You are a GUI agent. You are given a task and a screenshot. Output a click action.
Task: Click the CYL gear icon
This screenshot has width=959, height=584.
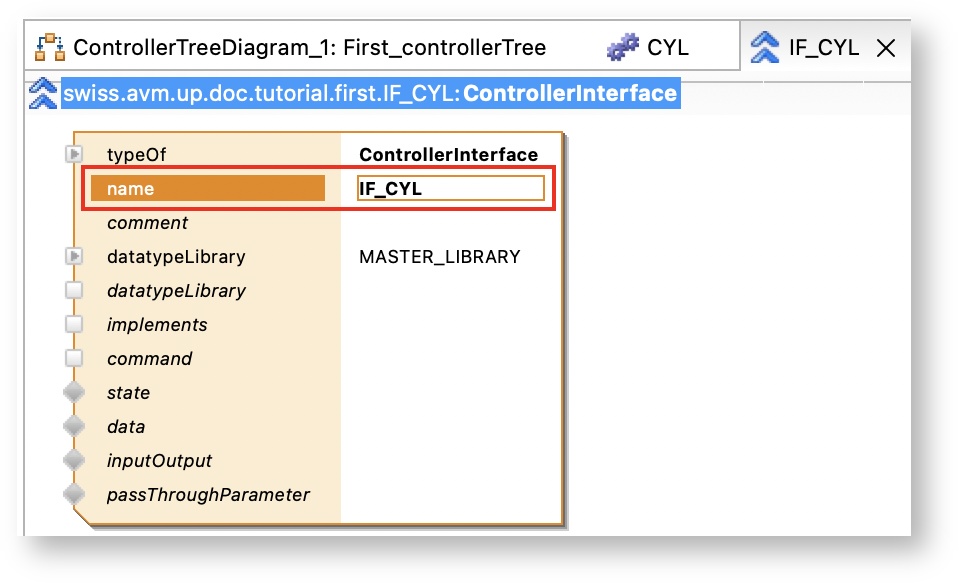click(623, 47)
